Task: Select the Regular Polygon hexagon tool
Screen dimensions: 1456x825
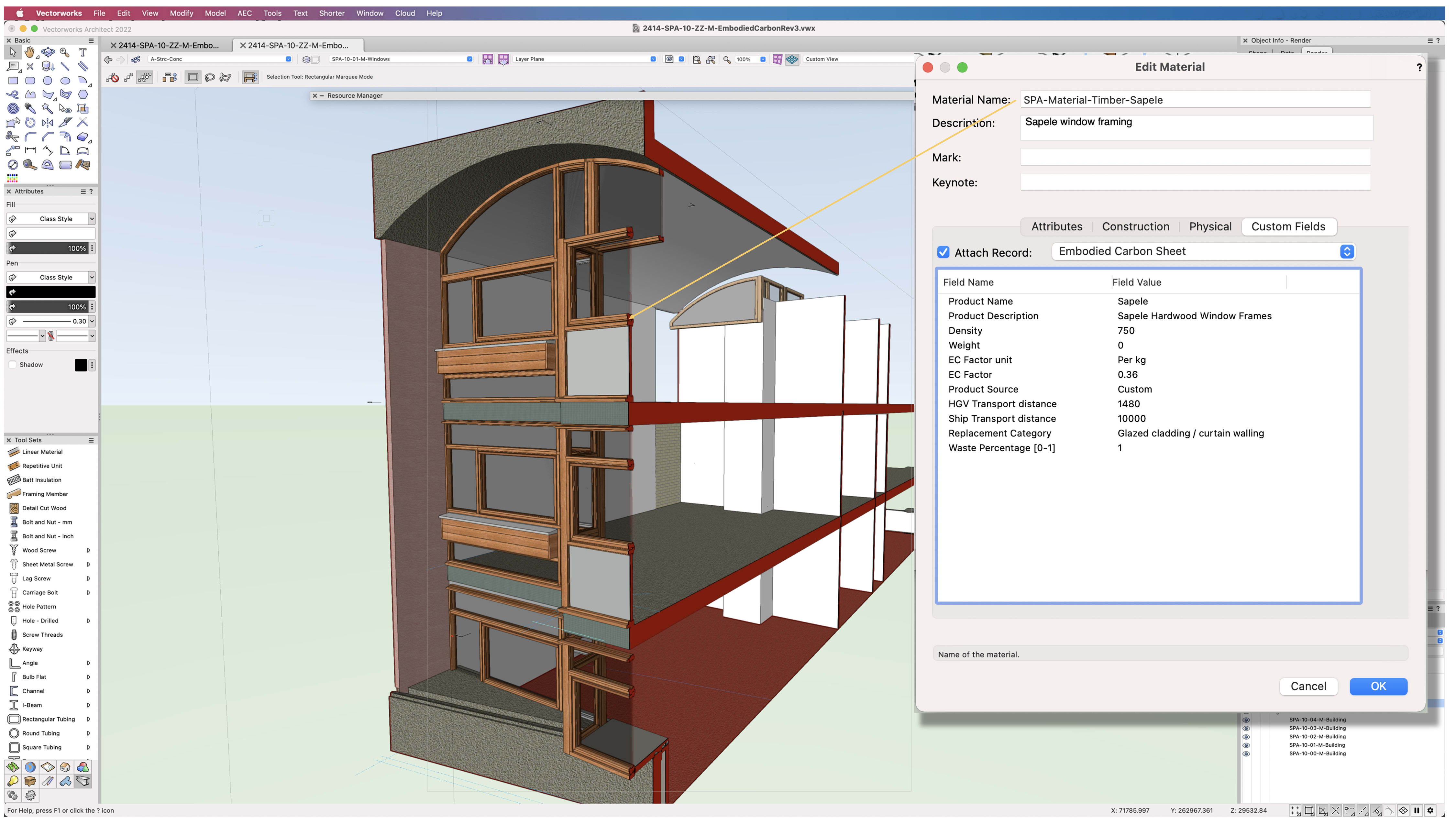Action: coord(83,94)
